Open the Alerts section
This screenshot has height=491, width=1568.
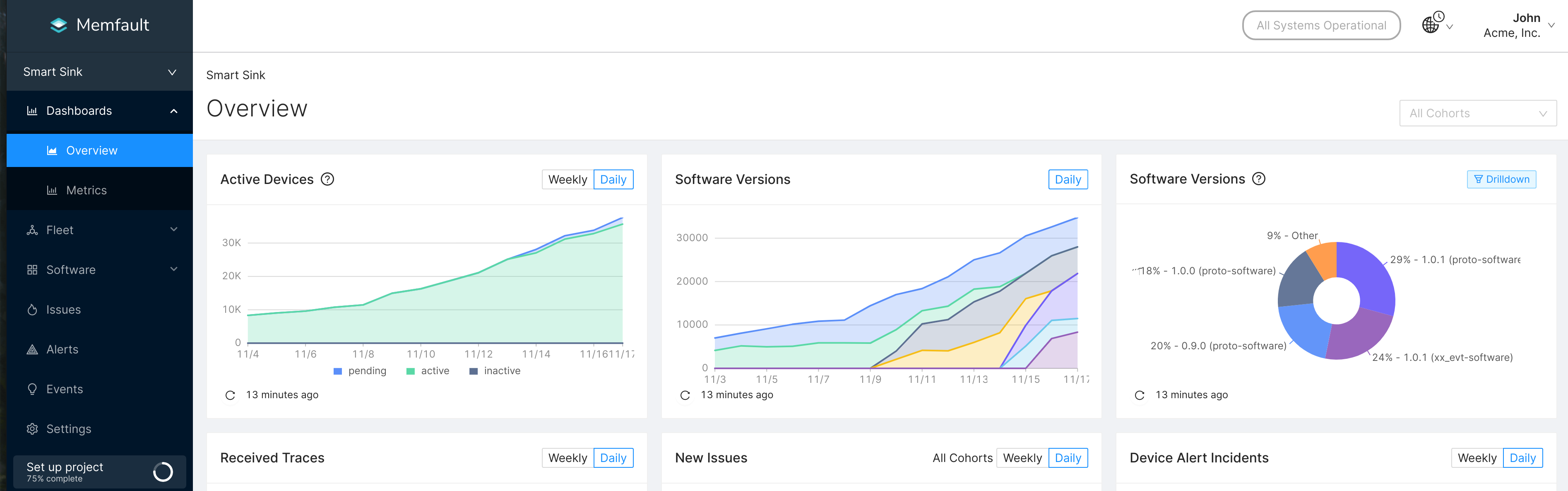(62, 349)
